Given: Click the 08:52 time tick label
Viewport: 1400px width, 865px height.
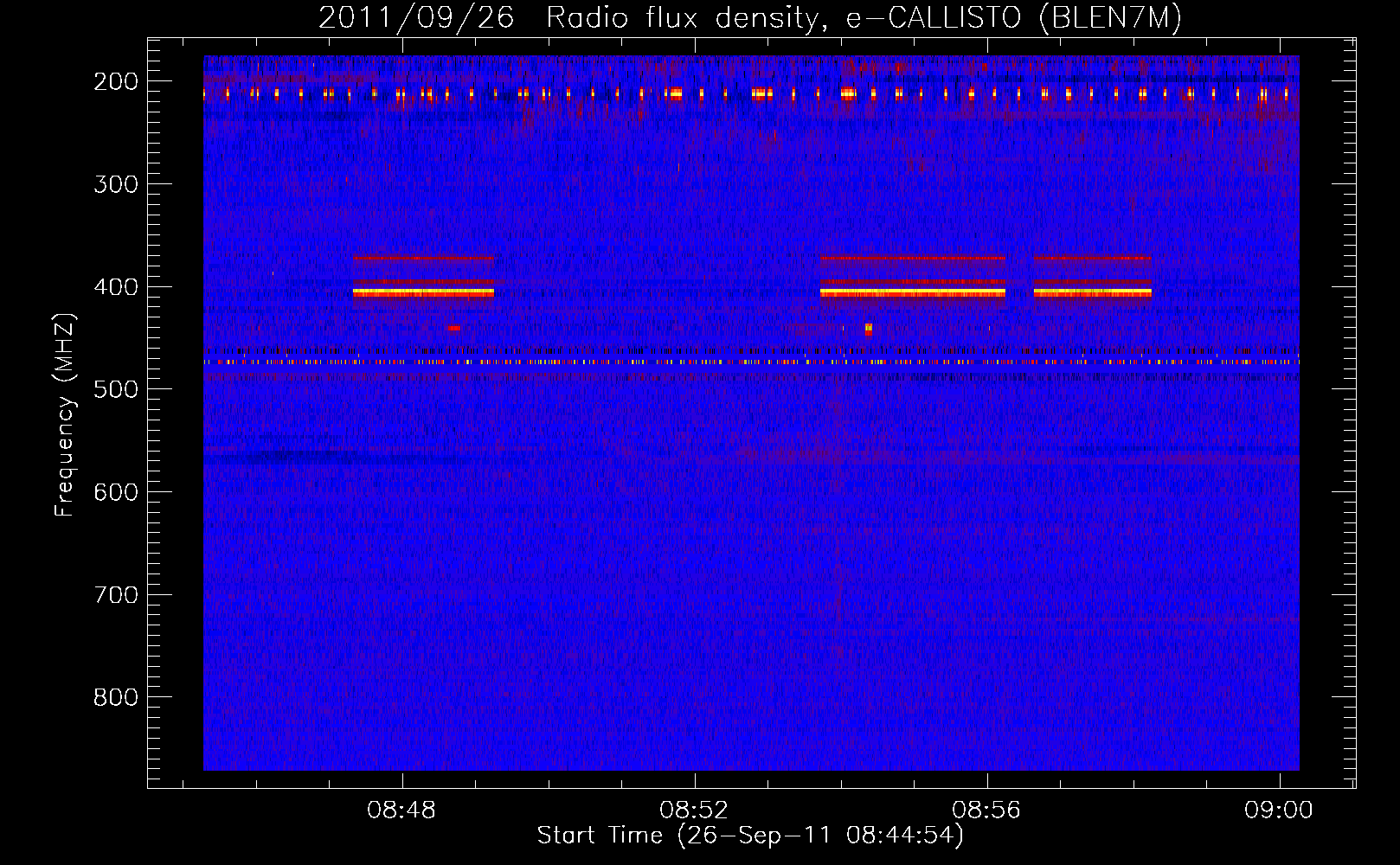Looking at the screenshot, I should tap(694, 811).
